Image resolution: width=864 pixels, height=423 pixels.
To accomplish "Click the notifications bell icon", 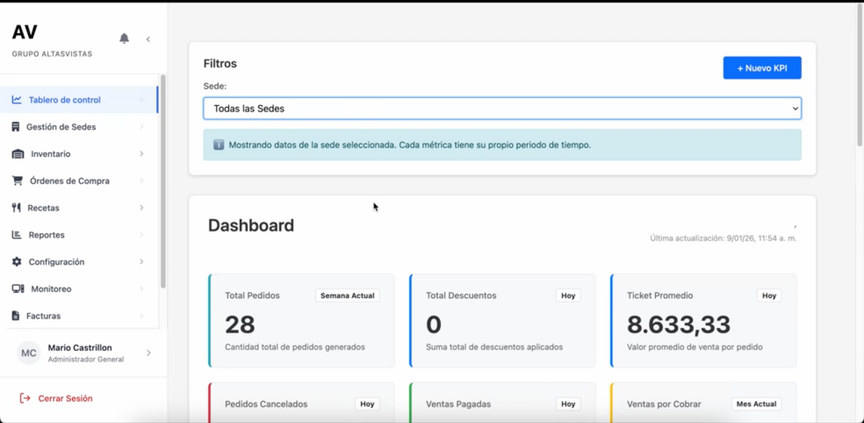I will click(125, 38).
